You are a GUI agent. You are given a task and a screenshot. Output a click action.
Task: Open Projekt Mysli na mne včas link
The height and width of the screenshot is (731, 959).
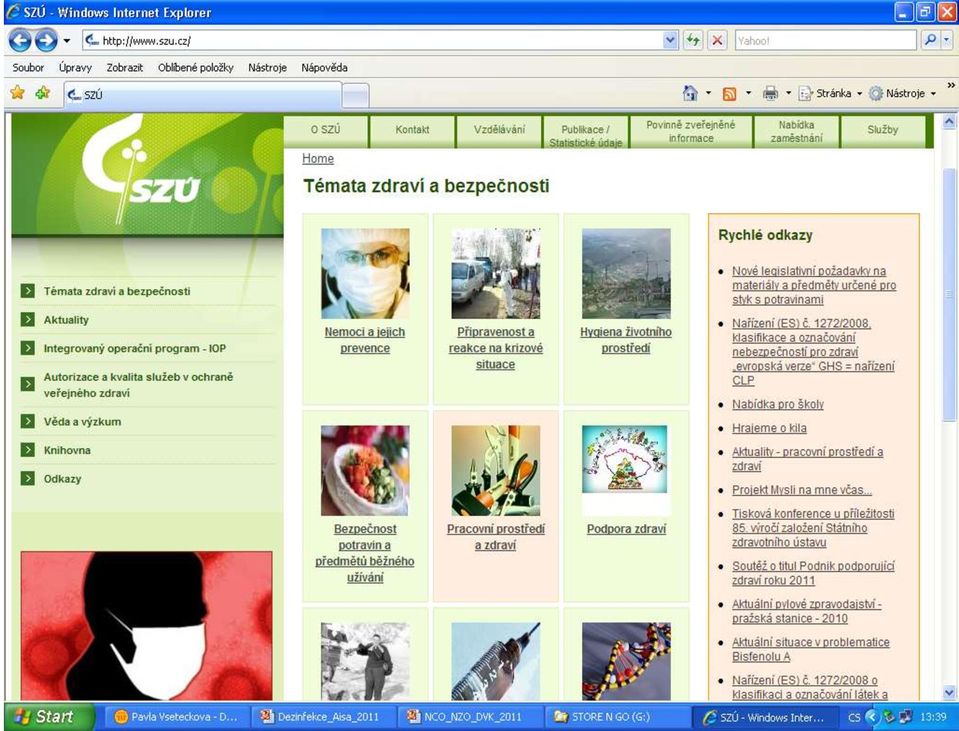[802, 490]
